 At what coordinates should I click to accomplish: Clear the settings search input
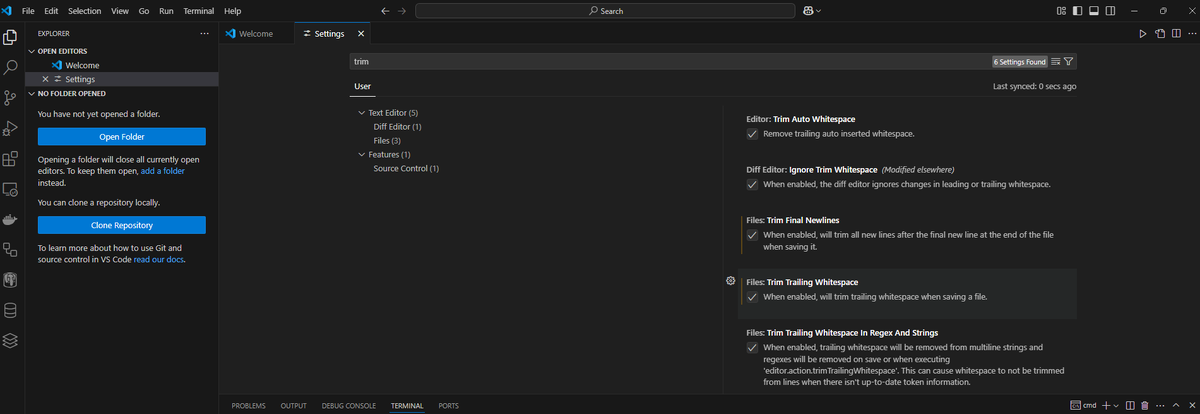coord(1055,61)
